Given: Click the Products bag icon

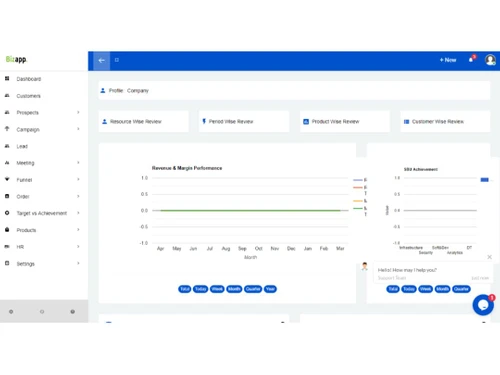Looking at the screenshot, I should pyautogui.click(x=7, y=230).
